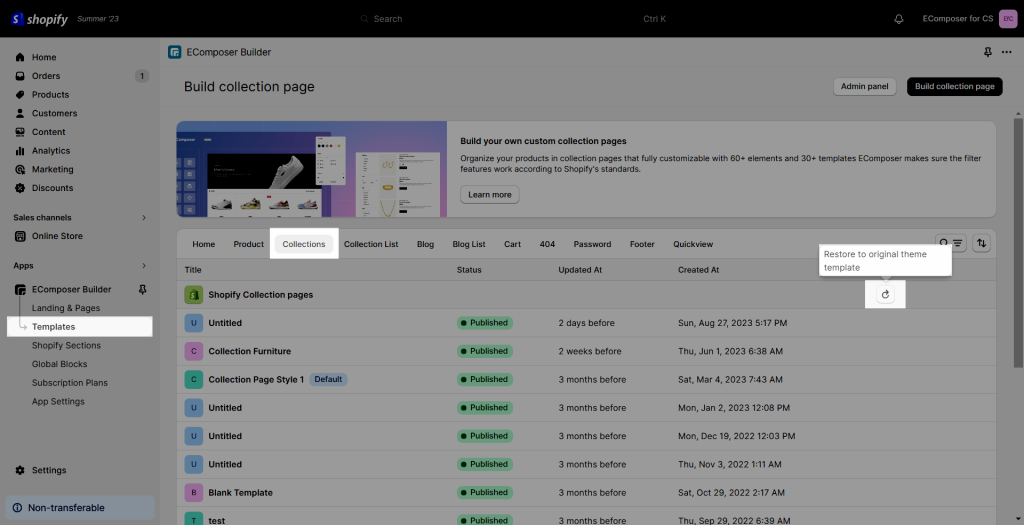Image resolution: width=1024 pixels, height=525 pixels.
Task: Click the Orders count badge 1
Action: (x=142, y=76)
